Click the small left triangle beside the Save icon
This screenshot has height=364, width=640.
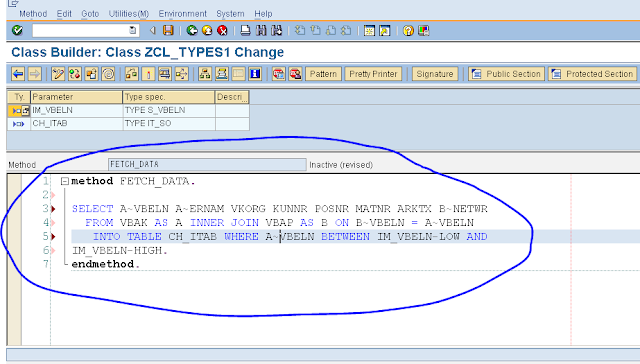coord(153,30)
